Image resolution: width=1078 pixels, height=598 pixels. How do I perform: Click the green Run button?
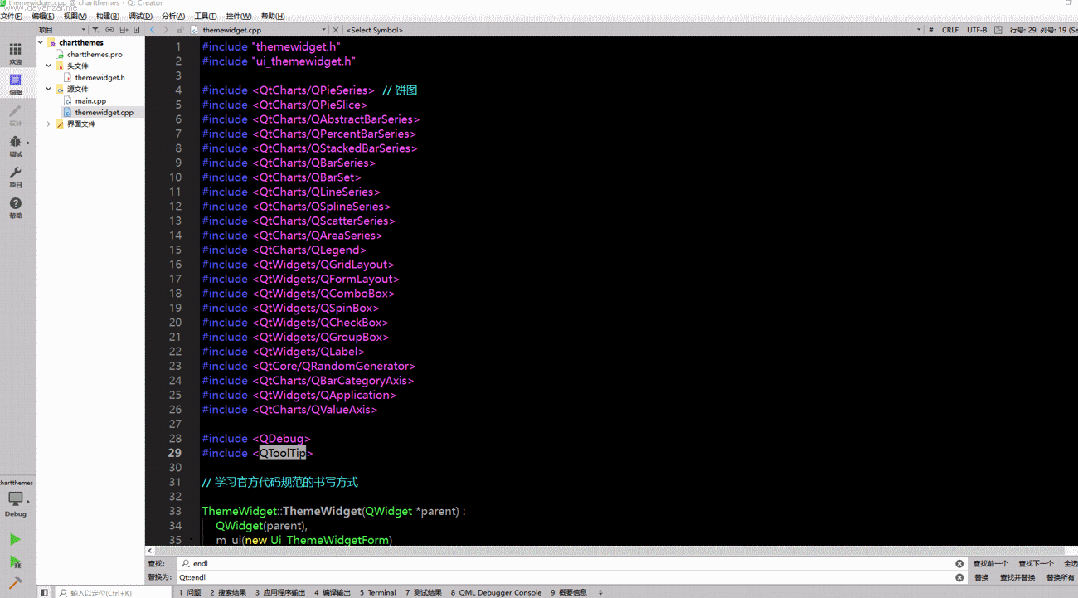tap(15, 540)
